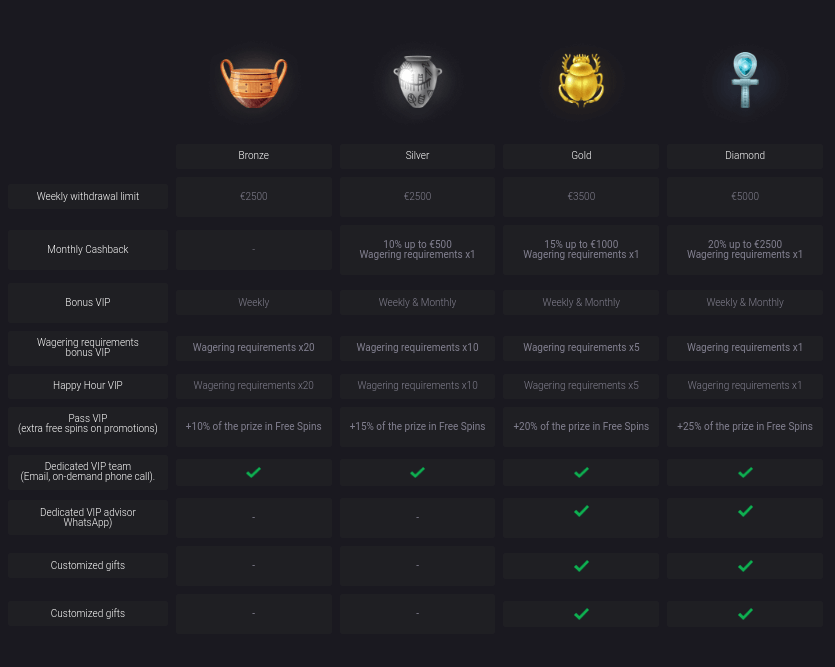Click Diamond checkmark in Dedicated VIP team row
Screen dimensions: 835x667
745,472
